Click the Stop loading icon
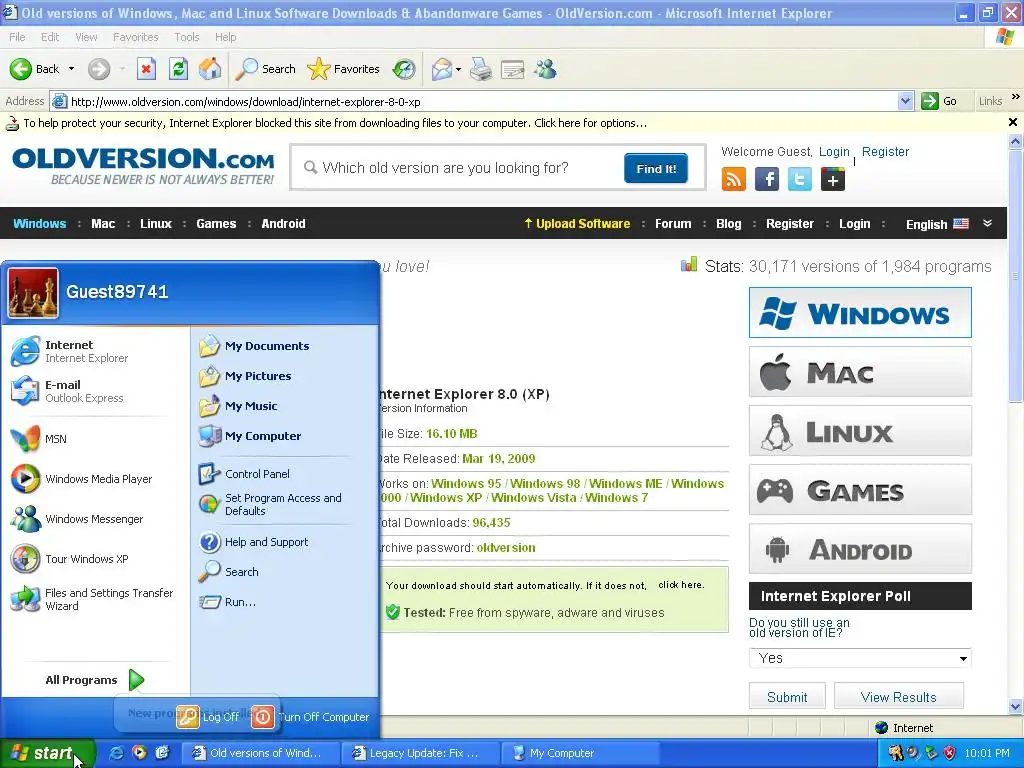1024x768 pixels. point(146,69)
